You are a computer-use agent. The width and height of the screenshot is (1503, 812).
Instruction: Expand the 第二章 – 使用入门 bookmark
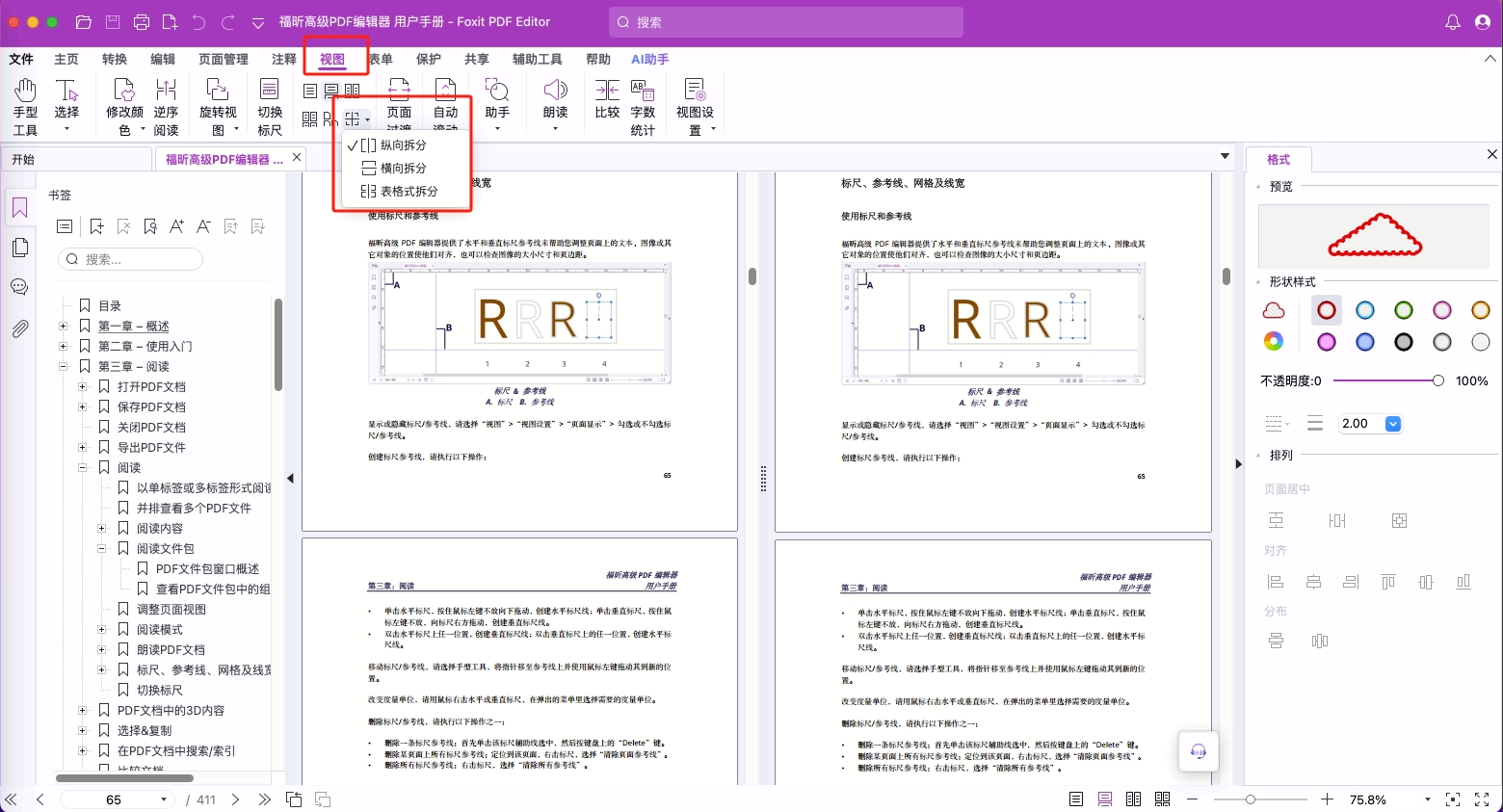click(x=64, y=346)
